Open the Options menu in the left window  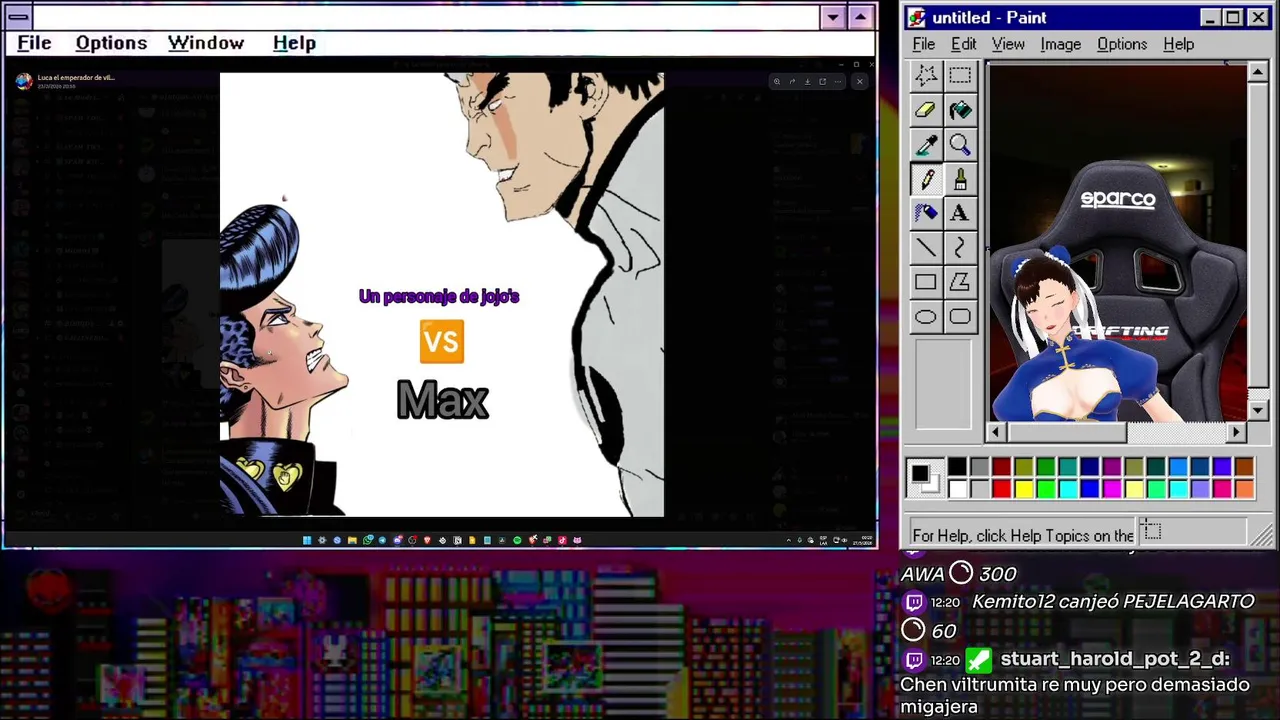(x=111, y=43)
